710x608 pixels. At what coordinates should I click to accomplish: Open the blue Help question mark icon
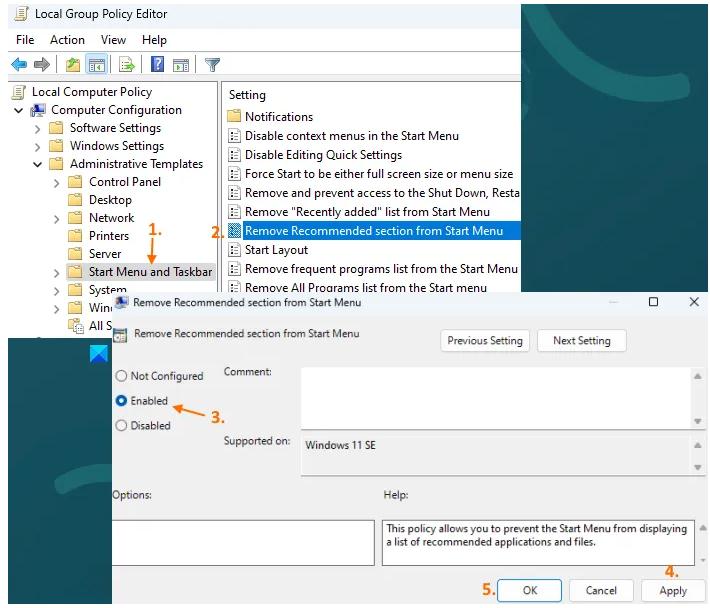(157, 65)
